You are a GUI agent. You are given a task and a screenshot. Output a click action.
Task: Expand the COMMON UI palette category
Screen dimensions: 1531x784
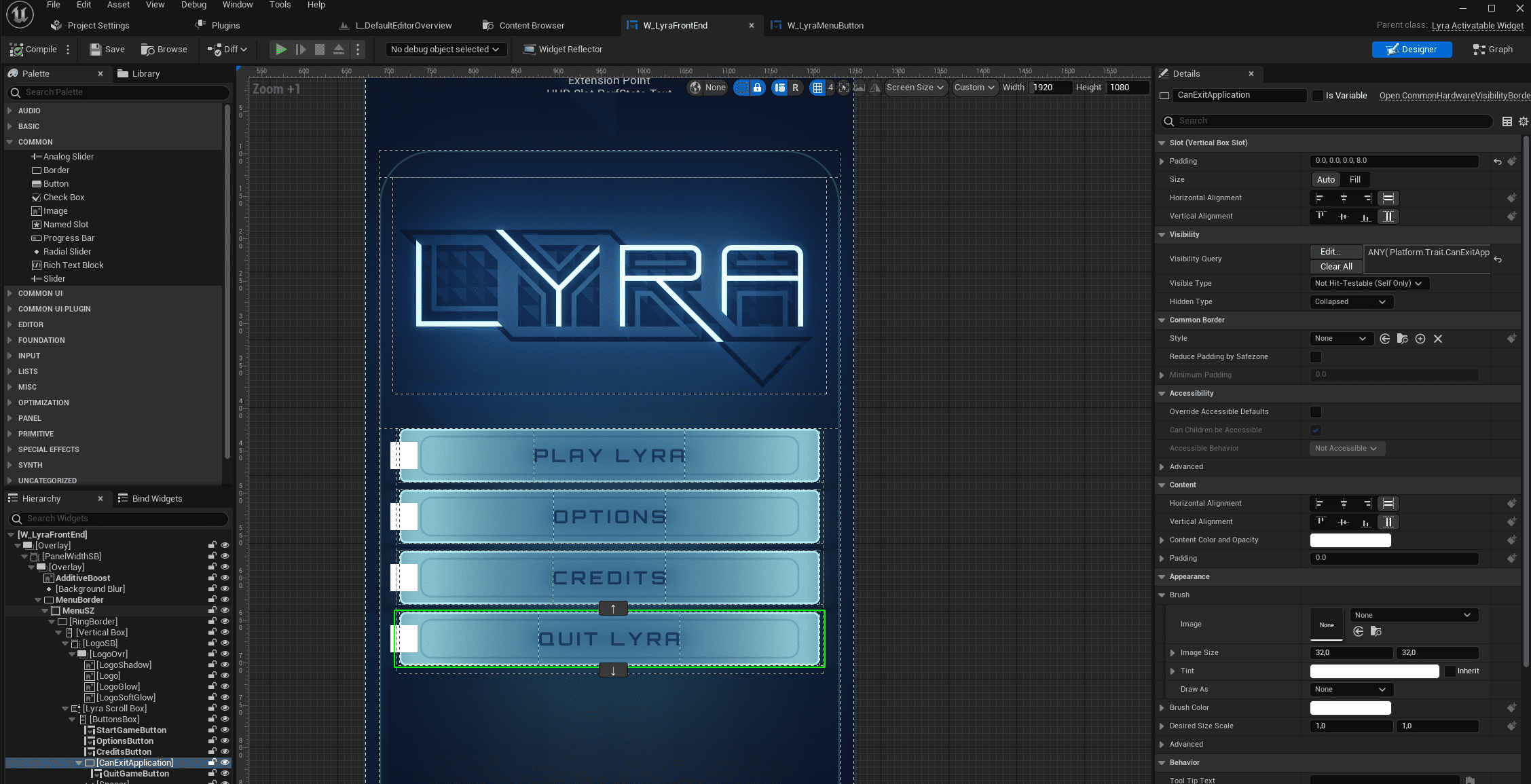(40, 293)
